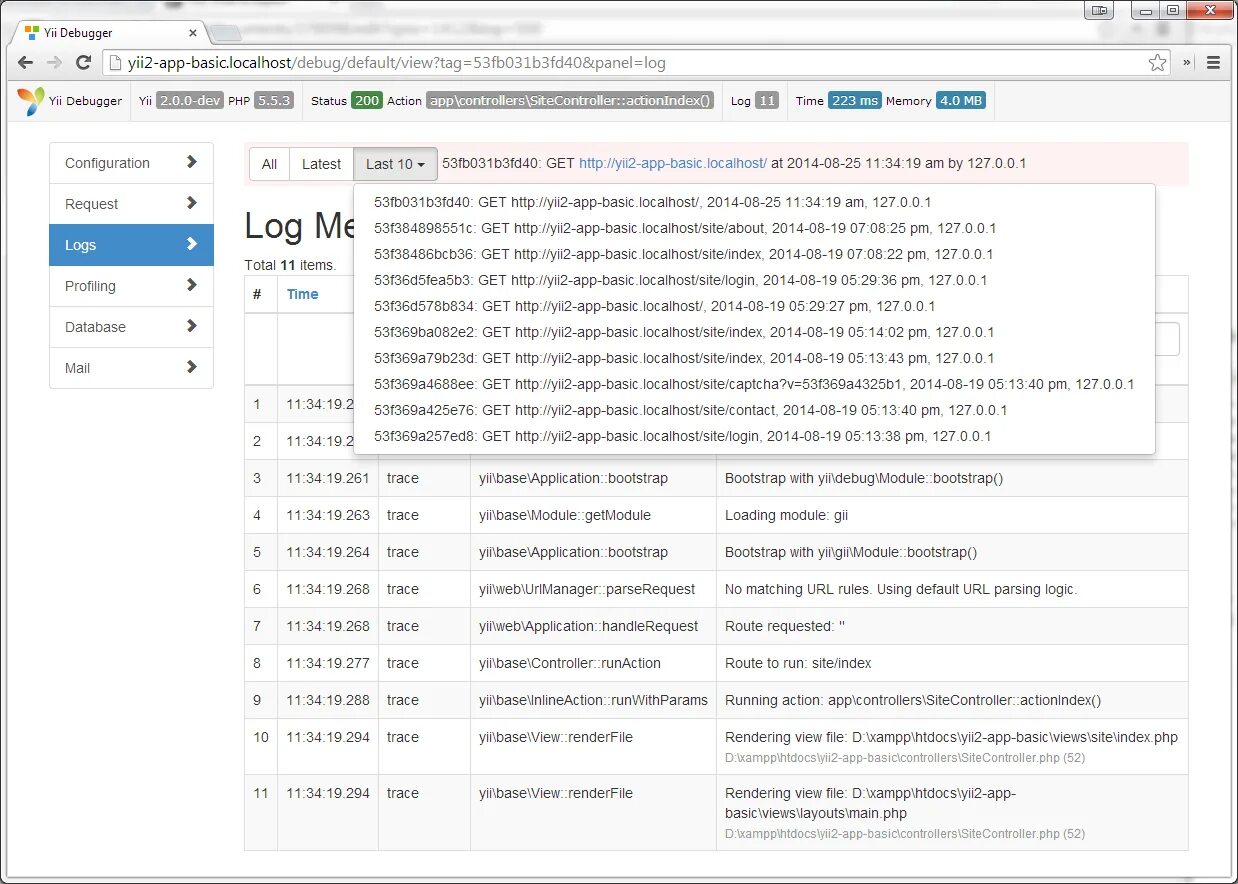Click the Action SiteController::actionIndex() badge

(x=570, y=101)
